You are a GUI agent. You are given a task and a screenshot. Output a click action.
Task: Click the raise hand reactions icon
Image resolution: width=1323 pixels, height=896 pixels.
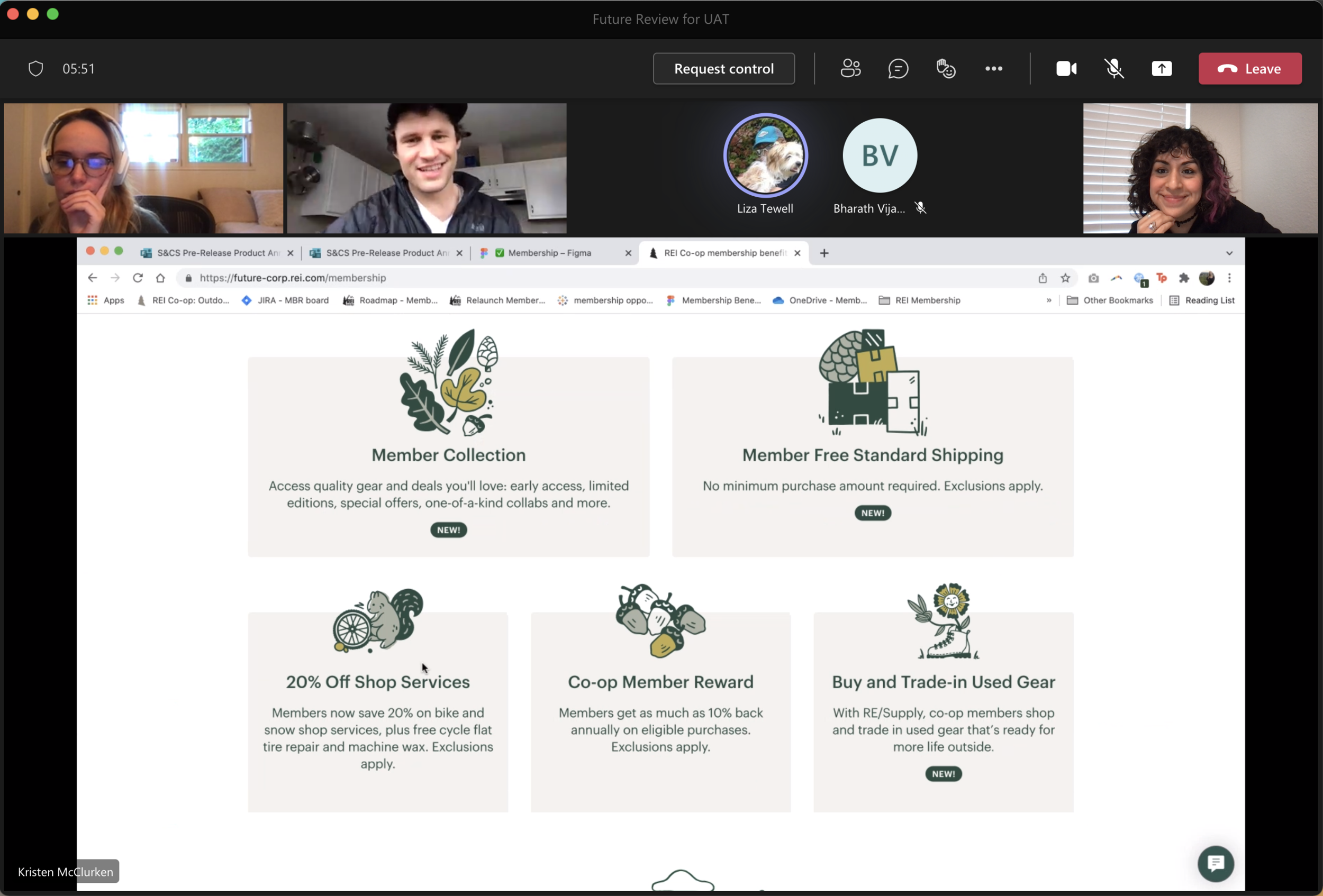tap(946, 69)
